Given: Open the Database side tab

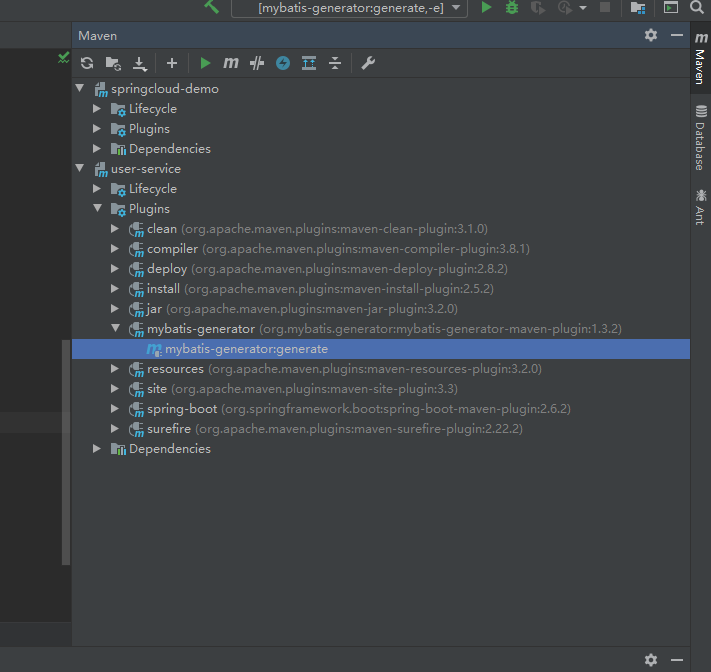Looking at the screenshot, I should tap(701, 138).
